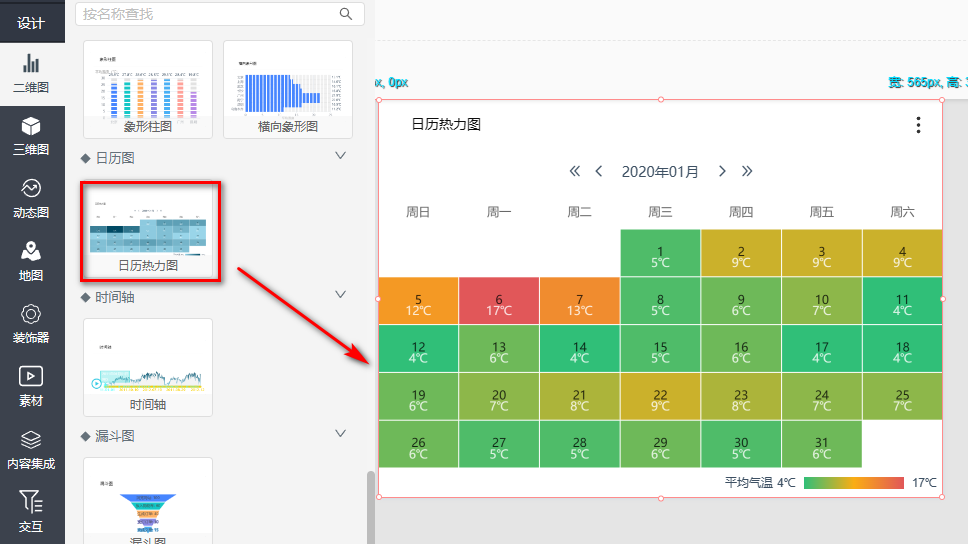Select the 动态图 sidebar icon
968x544 pixels.
point(31,198)
